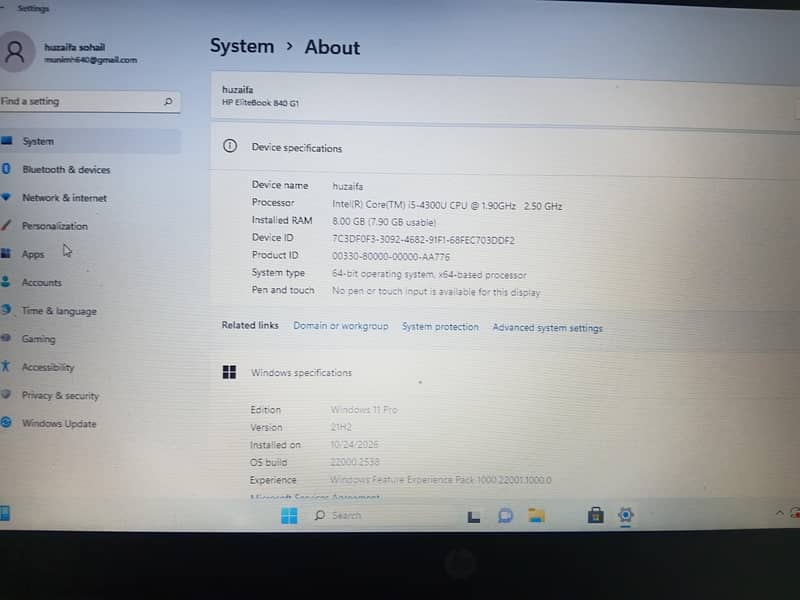Focus the Find a setting field
800x600 pixels.
point(90,102)
